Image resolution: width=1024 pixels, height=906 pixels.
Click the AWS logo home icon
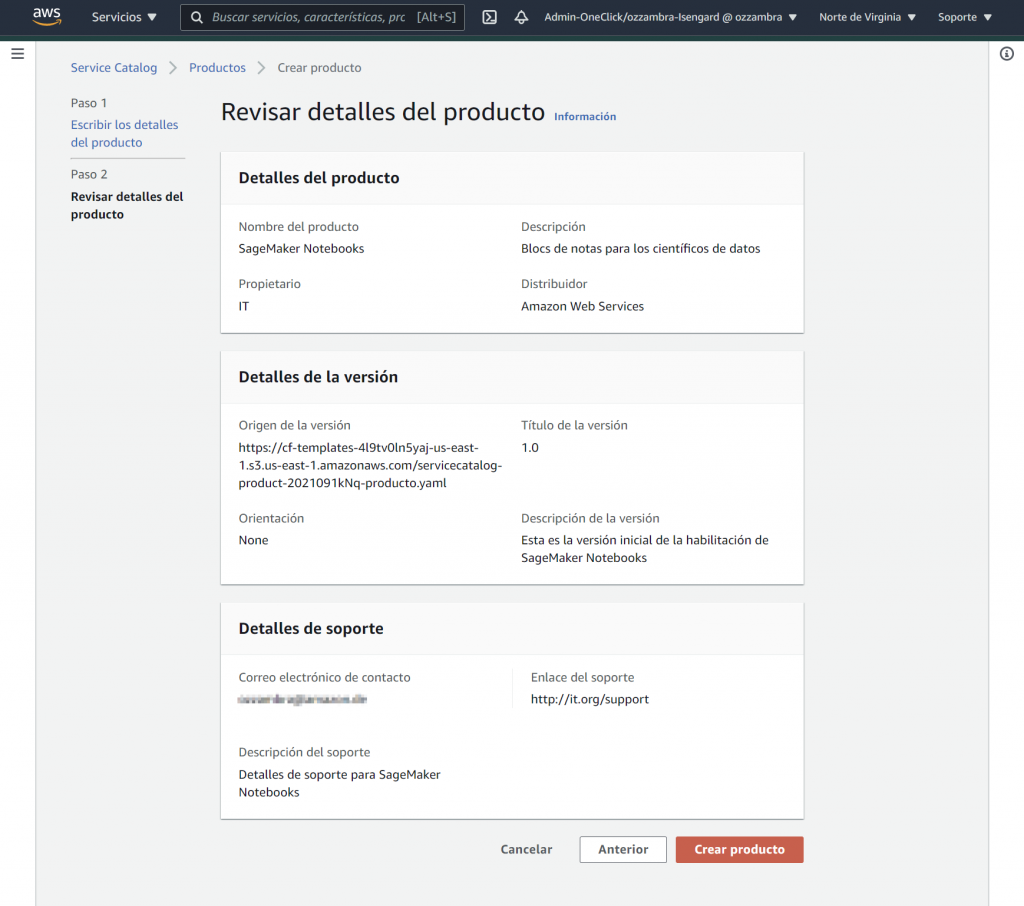47,16
